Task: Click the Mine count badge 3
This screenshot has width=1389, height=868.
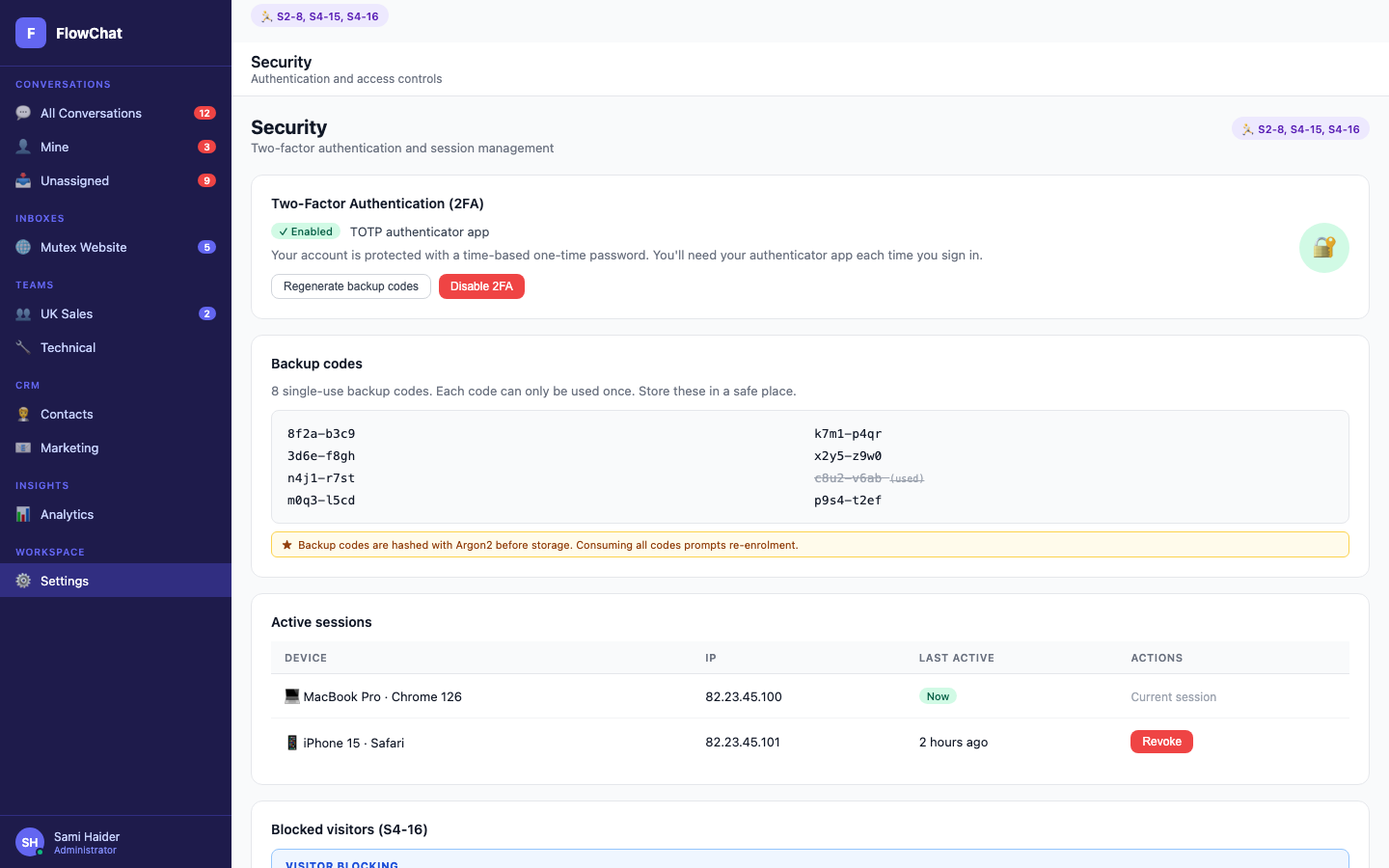Action: pyautogui.click(x=206, y=147)
